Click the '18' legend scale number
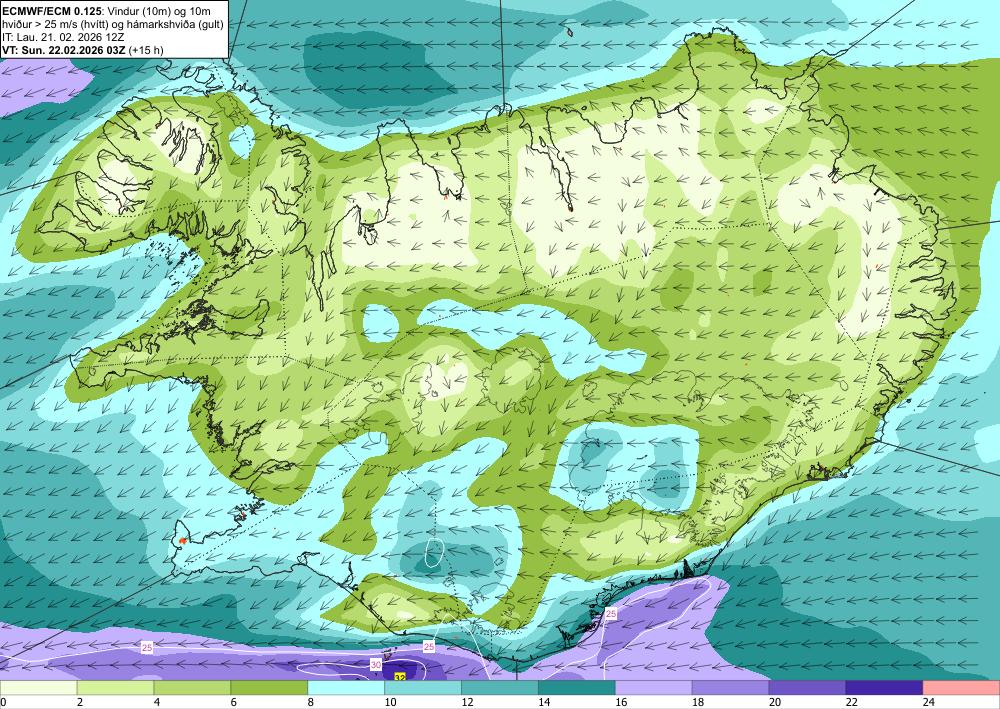Screen dimensions: 1000x709 point(698,702)
